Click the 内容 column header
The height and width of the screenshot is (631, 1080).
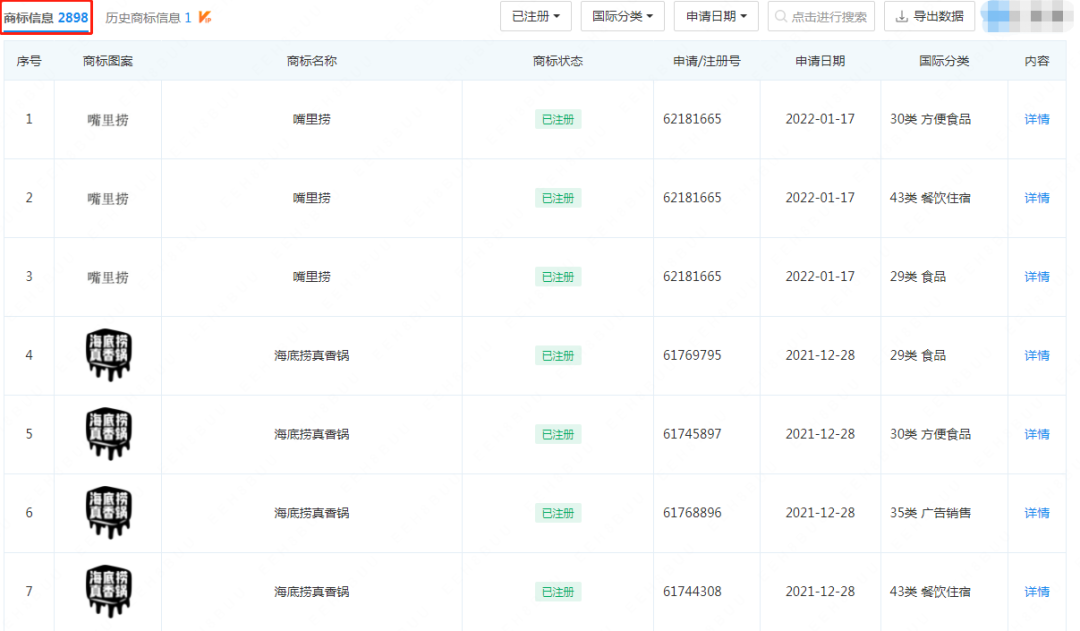(1037, 61)
